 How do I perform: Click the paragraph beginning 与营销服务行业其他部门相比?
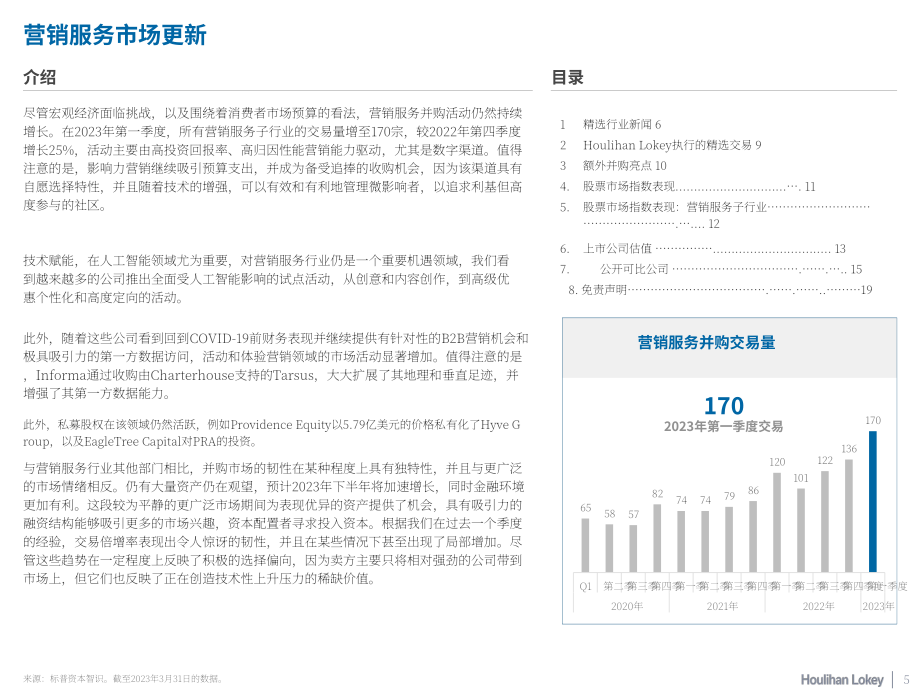tap(274, 523)
